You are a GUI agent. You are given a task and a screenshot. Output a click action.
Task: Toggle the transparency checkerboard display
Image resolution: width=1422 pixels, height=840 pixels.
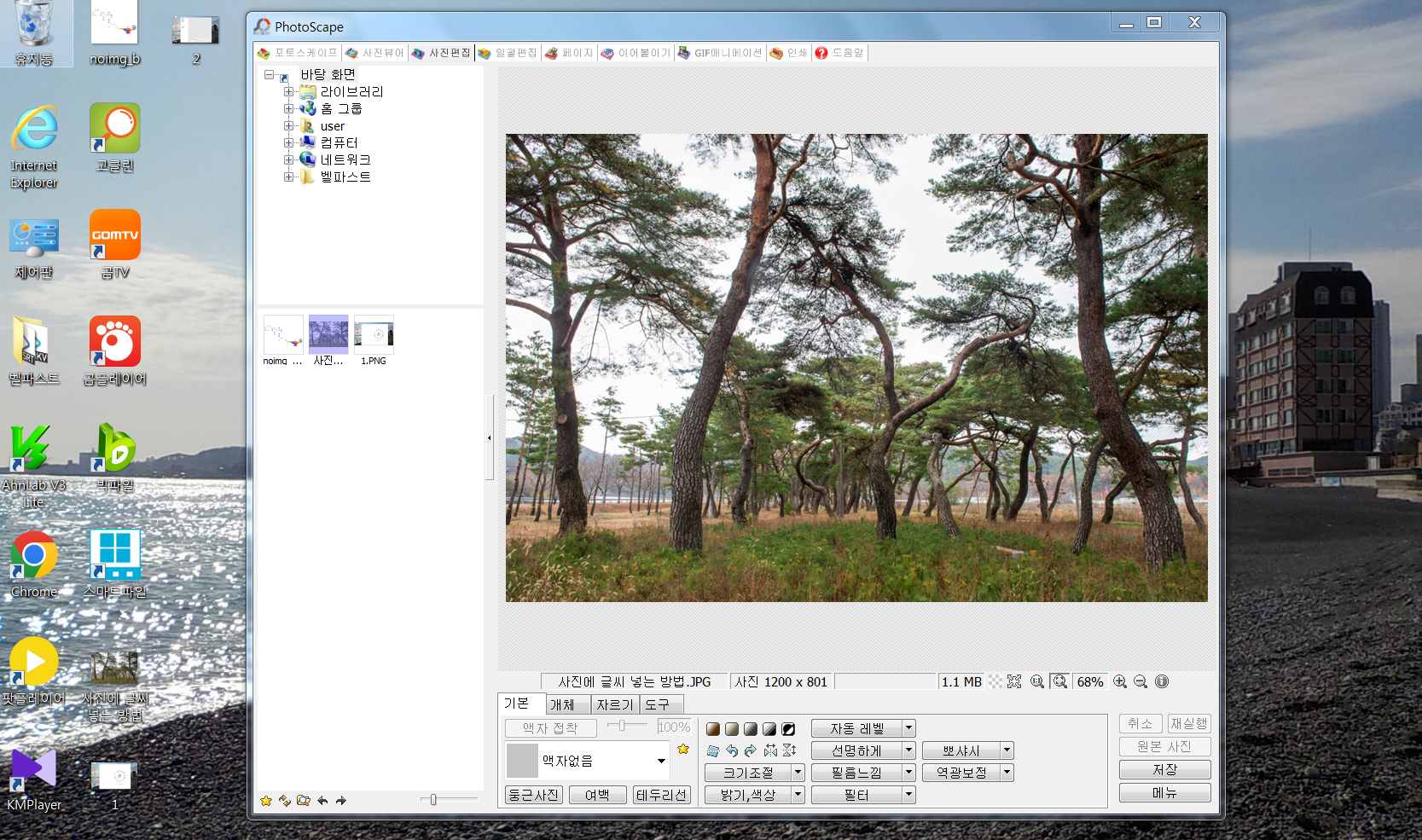(x=995, y=681)
